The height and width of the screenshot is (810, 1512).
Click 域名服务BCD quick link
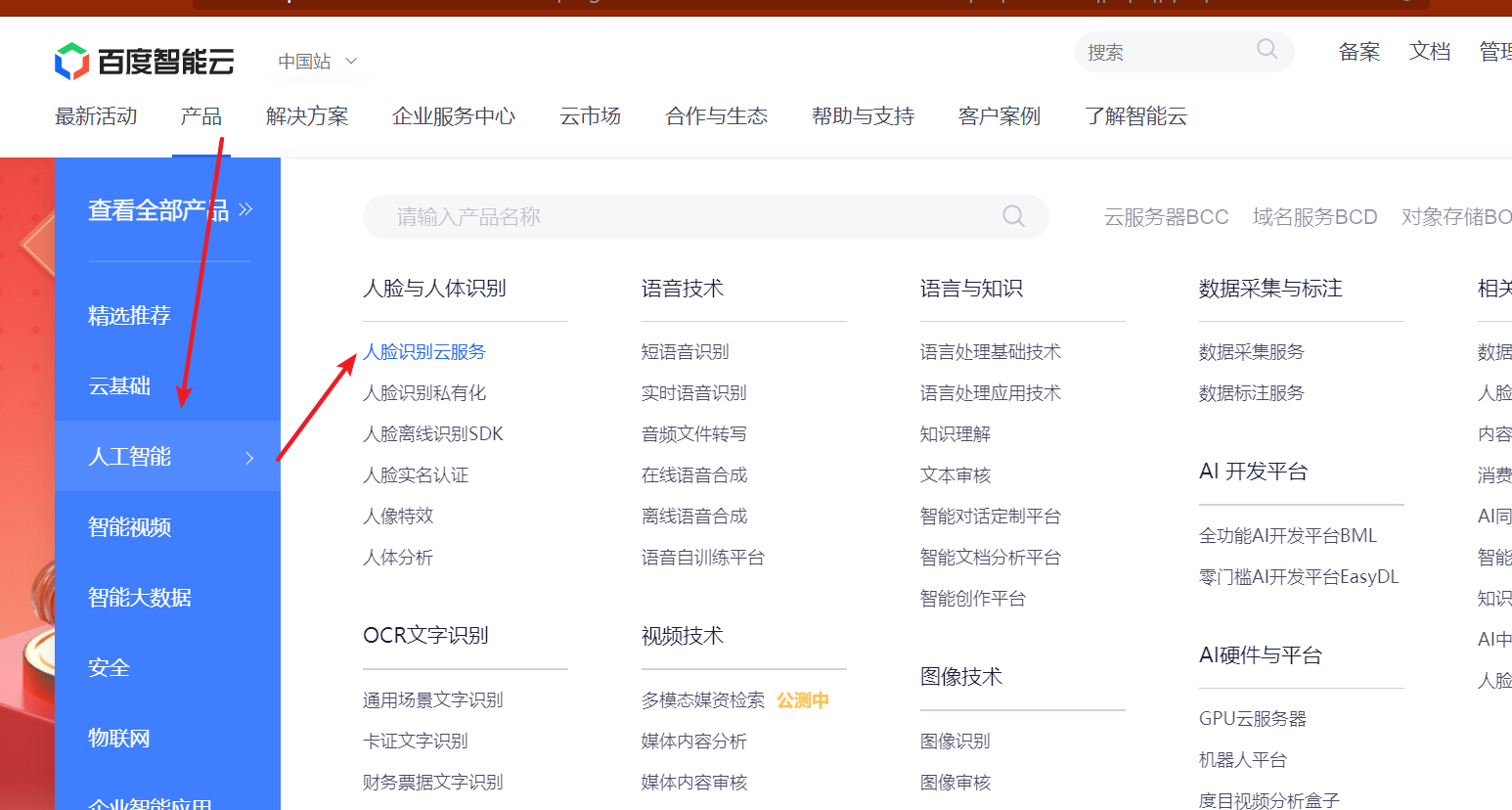point(1314,217)
